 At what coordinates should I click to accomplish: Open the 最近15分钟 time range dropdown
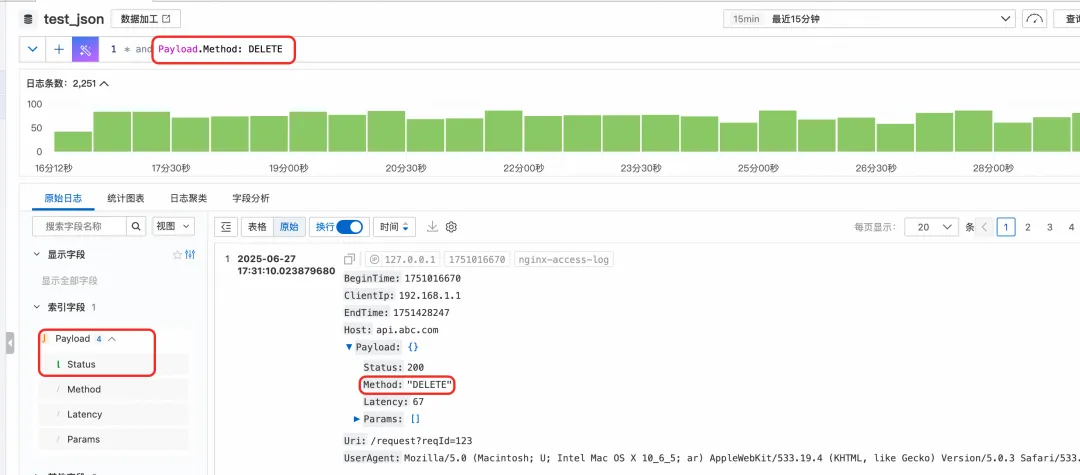[870, 19]
